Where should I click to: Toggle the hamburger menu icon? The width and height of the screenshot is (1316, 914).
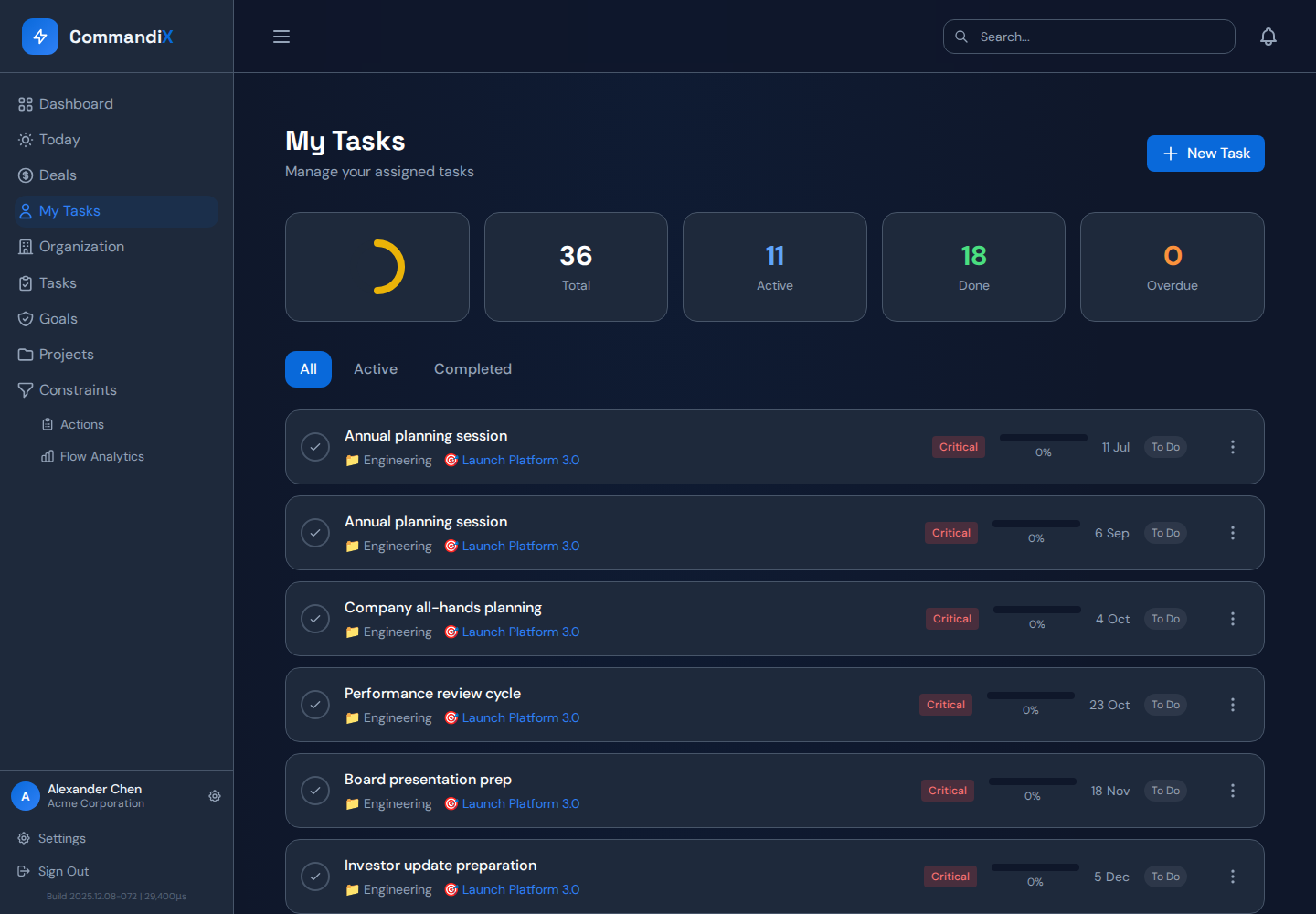point(281,37)
